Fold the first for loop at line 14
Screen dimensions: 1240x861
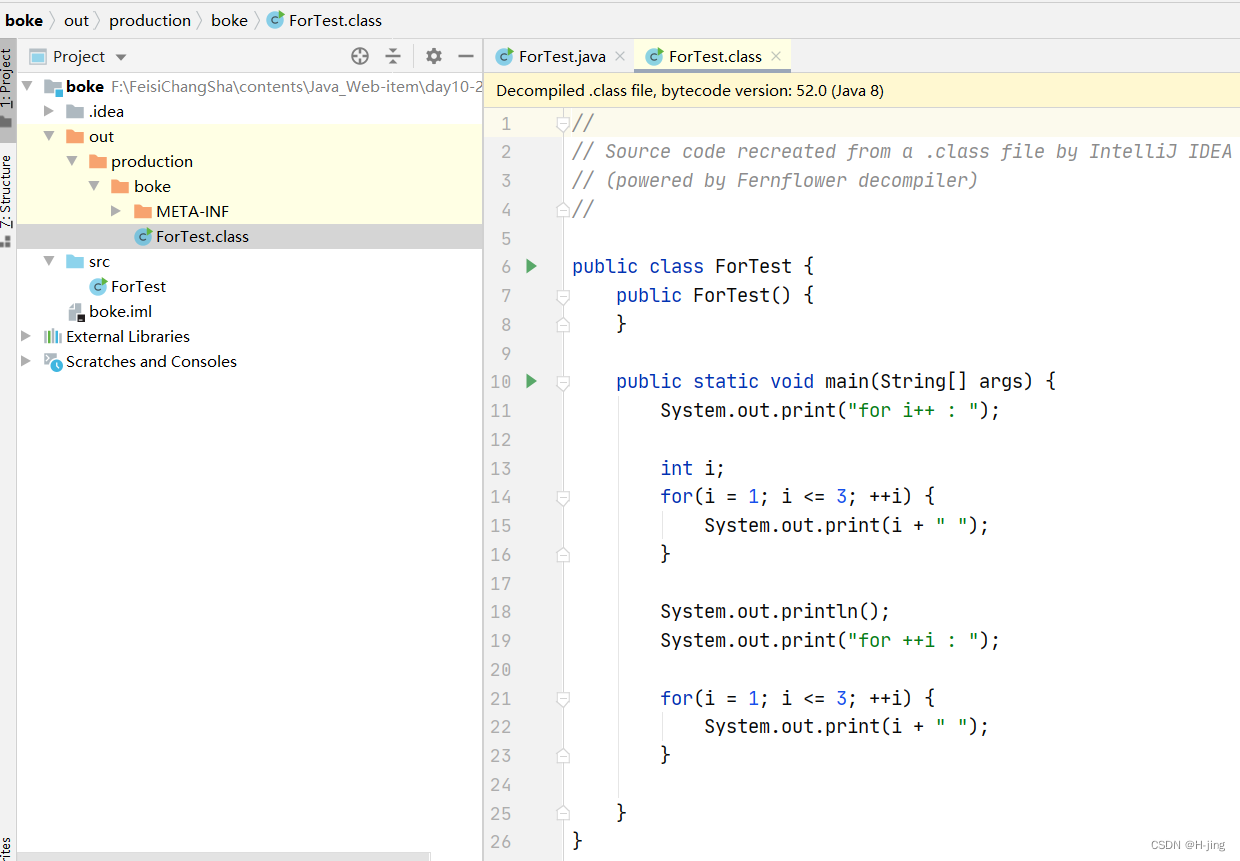pyautogui.click(x=563, y=497)
